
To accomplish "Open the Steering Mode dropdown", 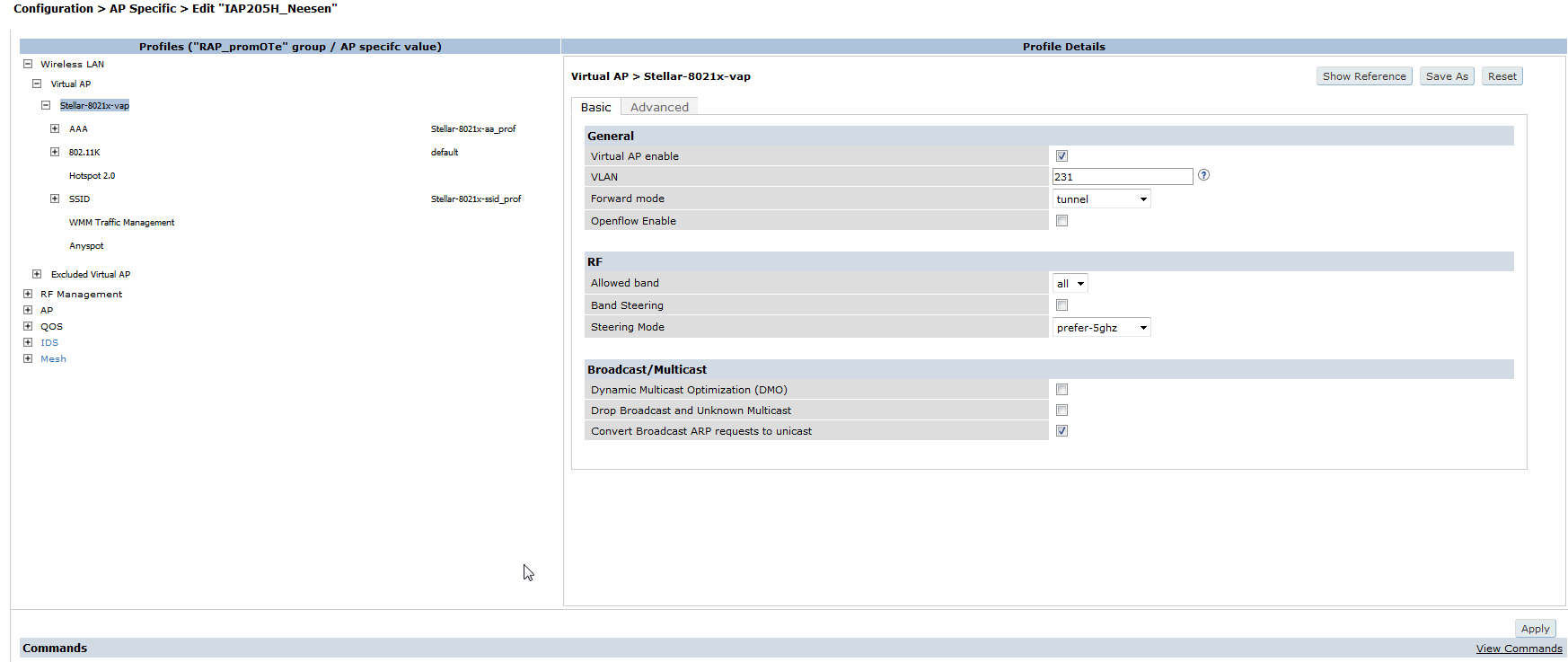I will [1101, 328].
